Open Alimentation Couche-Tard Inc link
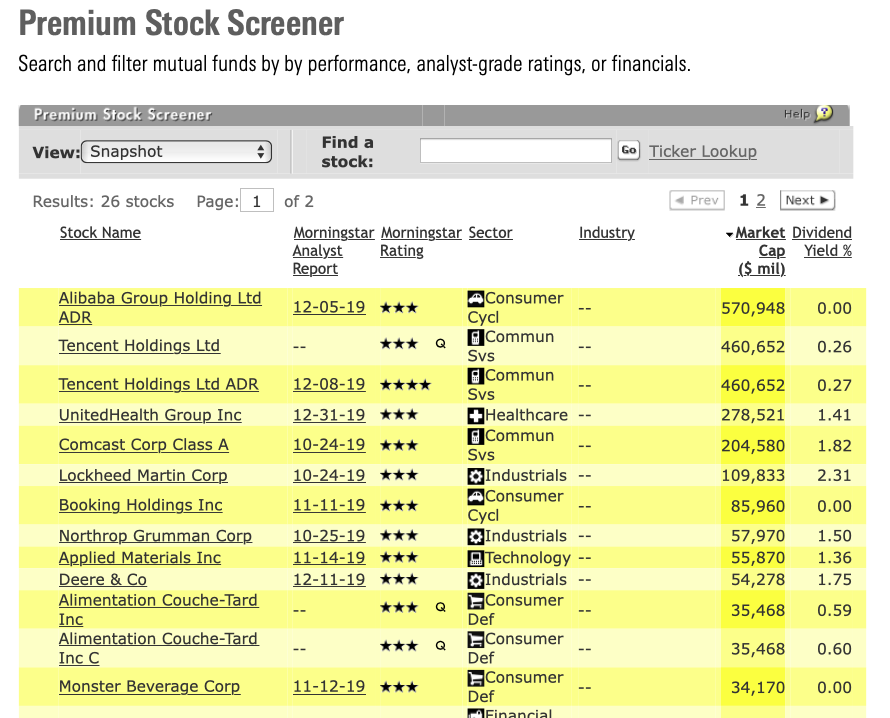 coord(159,610)
